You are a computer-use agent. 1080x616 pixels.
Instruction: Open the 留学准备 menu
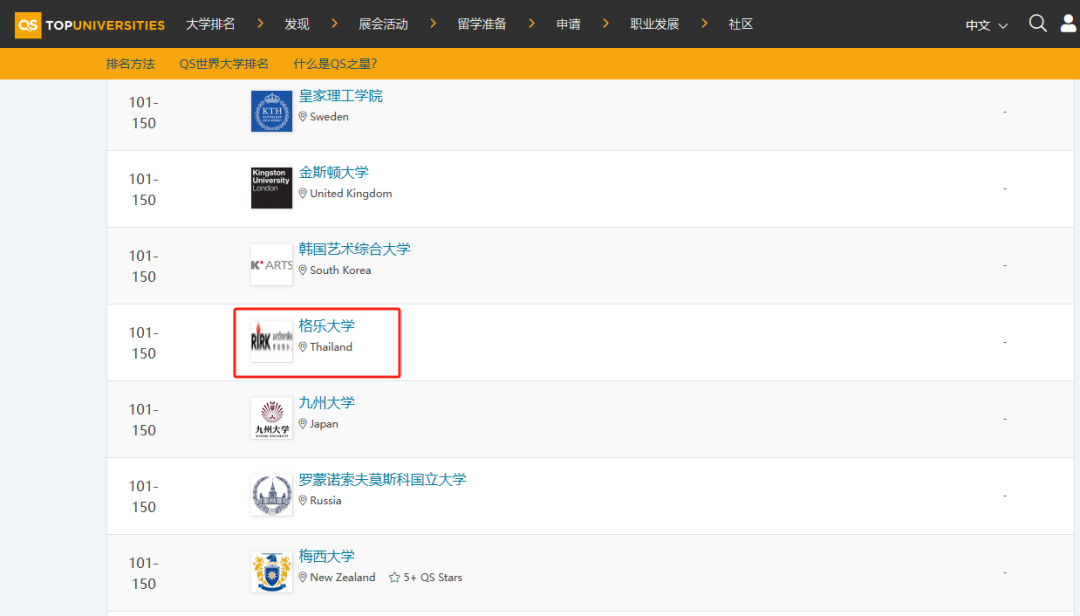(481, 24)
